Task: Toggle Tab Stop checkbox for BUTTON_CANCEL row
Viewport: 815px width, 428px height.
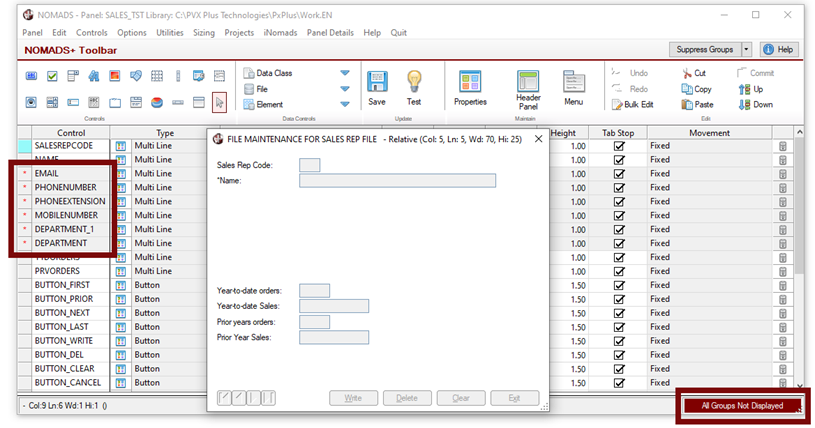Action: (x=619, y=382)
